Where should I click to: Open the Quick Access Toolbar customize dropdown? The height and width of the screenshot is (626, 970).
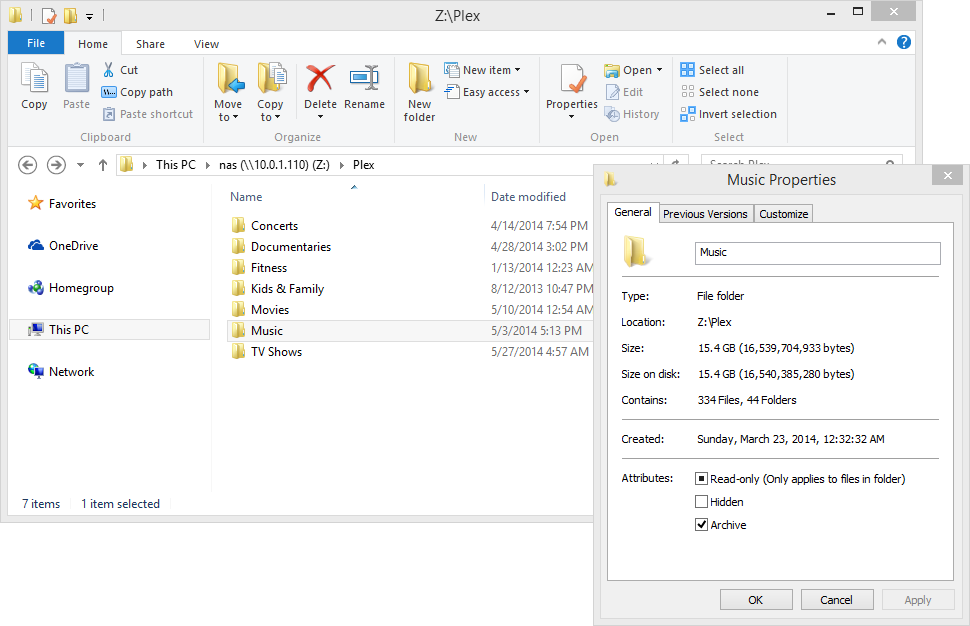pos(89,16)
